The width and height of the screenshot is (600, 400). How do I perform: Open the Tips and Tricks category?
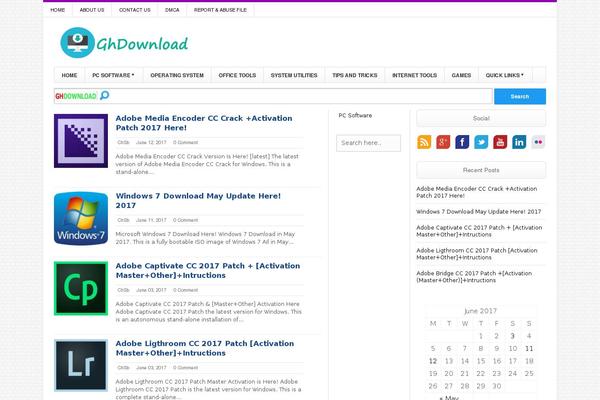(355, 75)
